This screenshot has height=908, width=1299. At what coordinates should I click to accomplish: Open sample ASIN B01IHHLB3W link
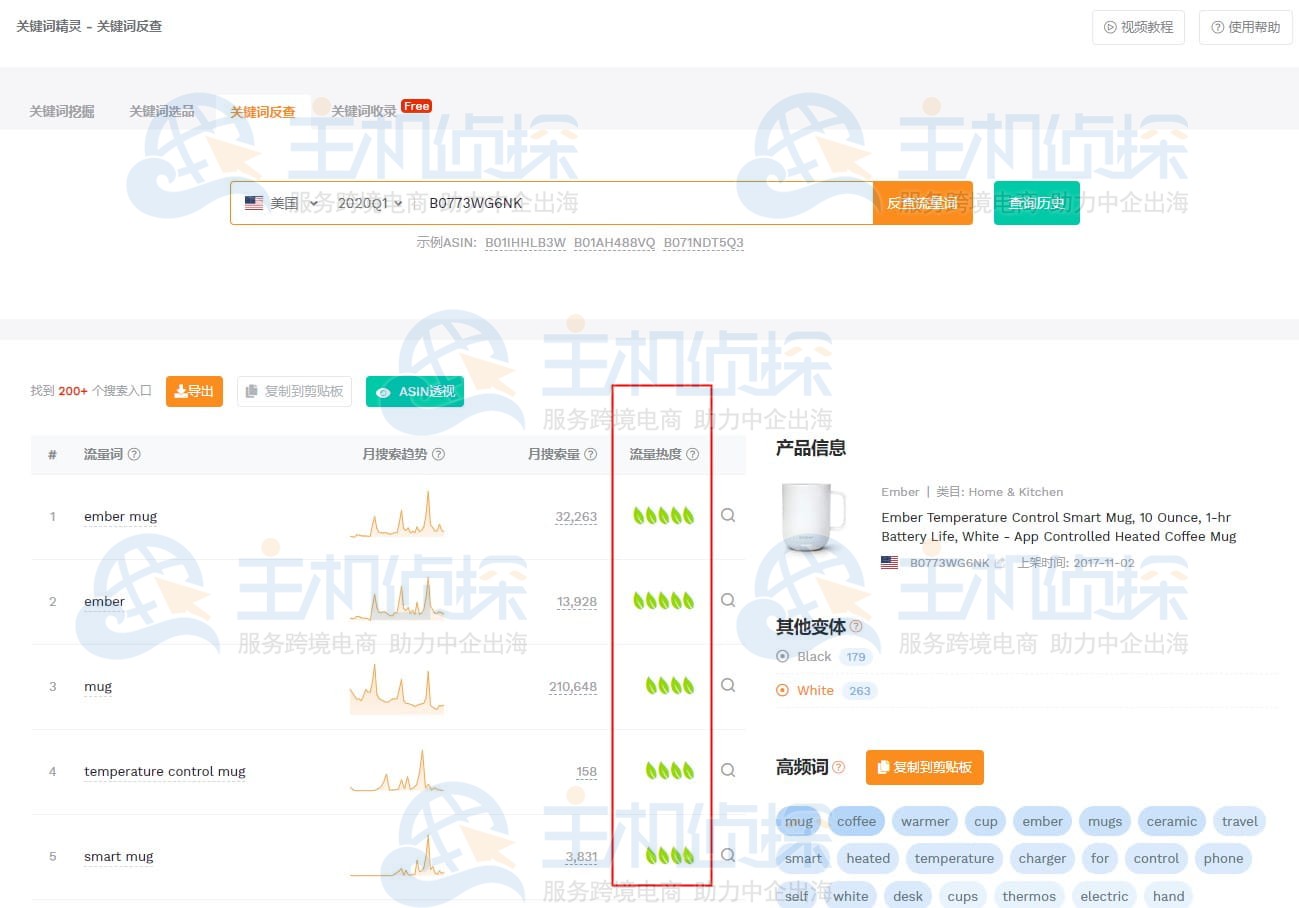[x=525, y=242]
